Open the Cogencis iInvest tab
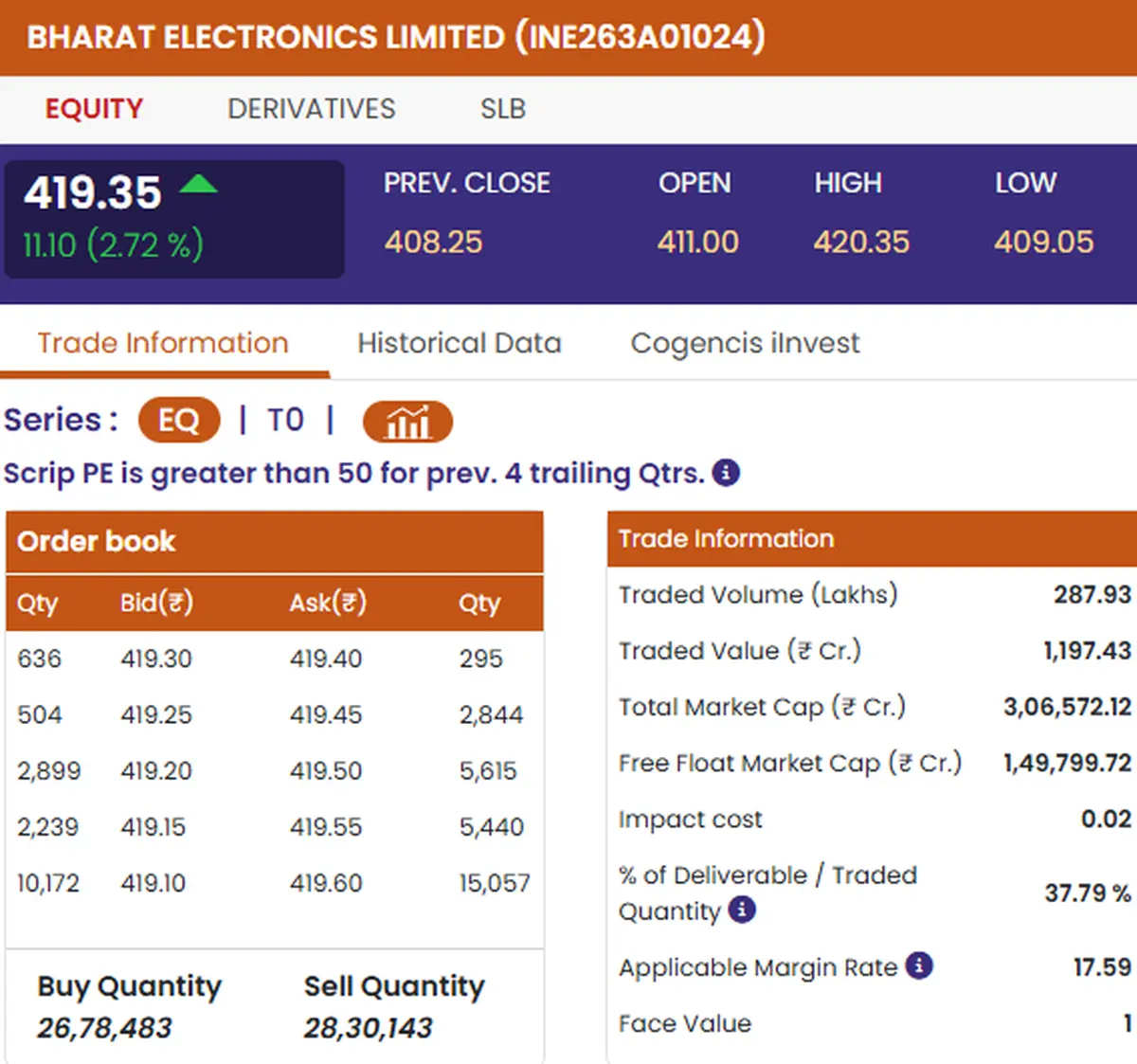1137x1064 pixels. pos(746,343)
